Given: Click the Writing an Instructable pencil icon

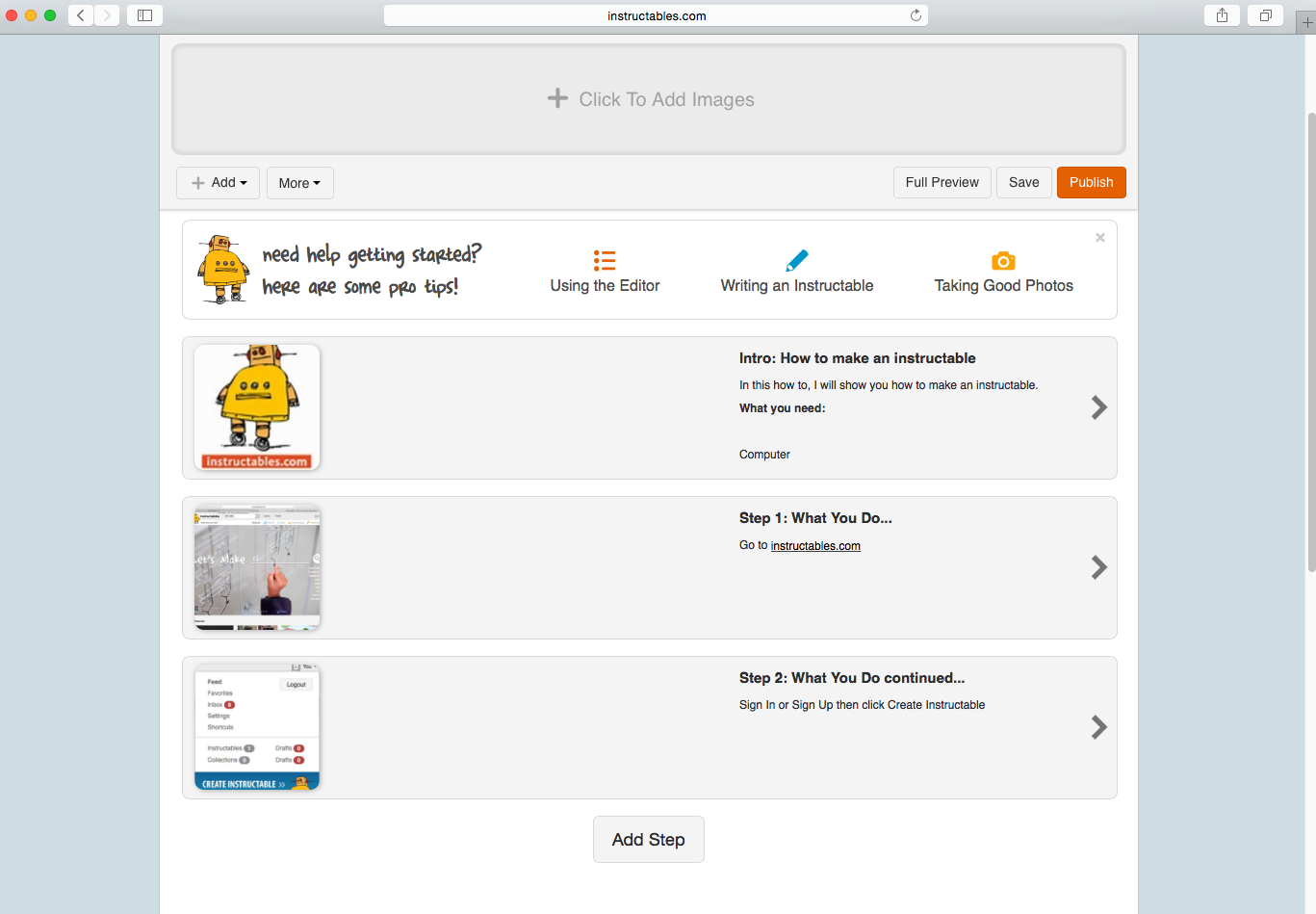Looking at the screenshot, I should pyautogui.click(x=797, y=260).
